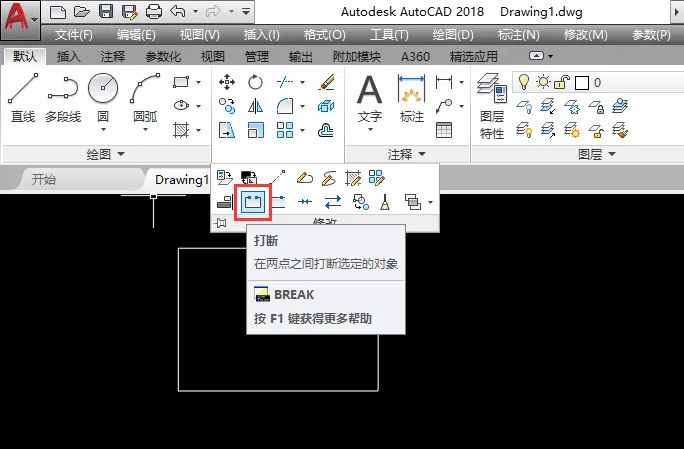Click the Rotate tool icon
Image resolution: width=684 pixels, height=449 pixels.
(x=255, y=82)
